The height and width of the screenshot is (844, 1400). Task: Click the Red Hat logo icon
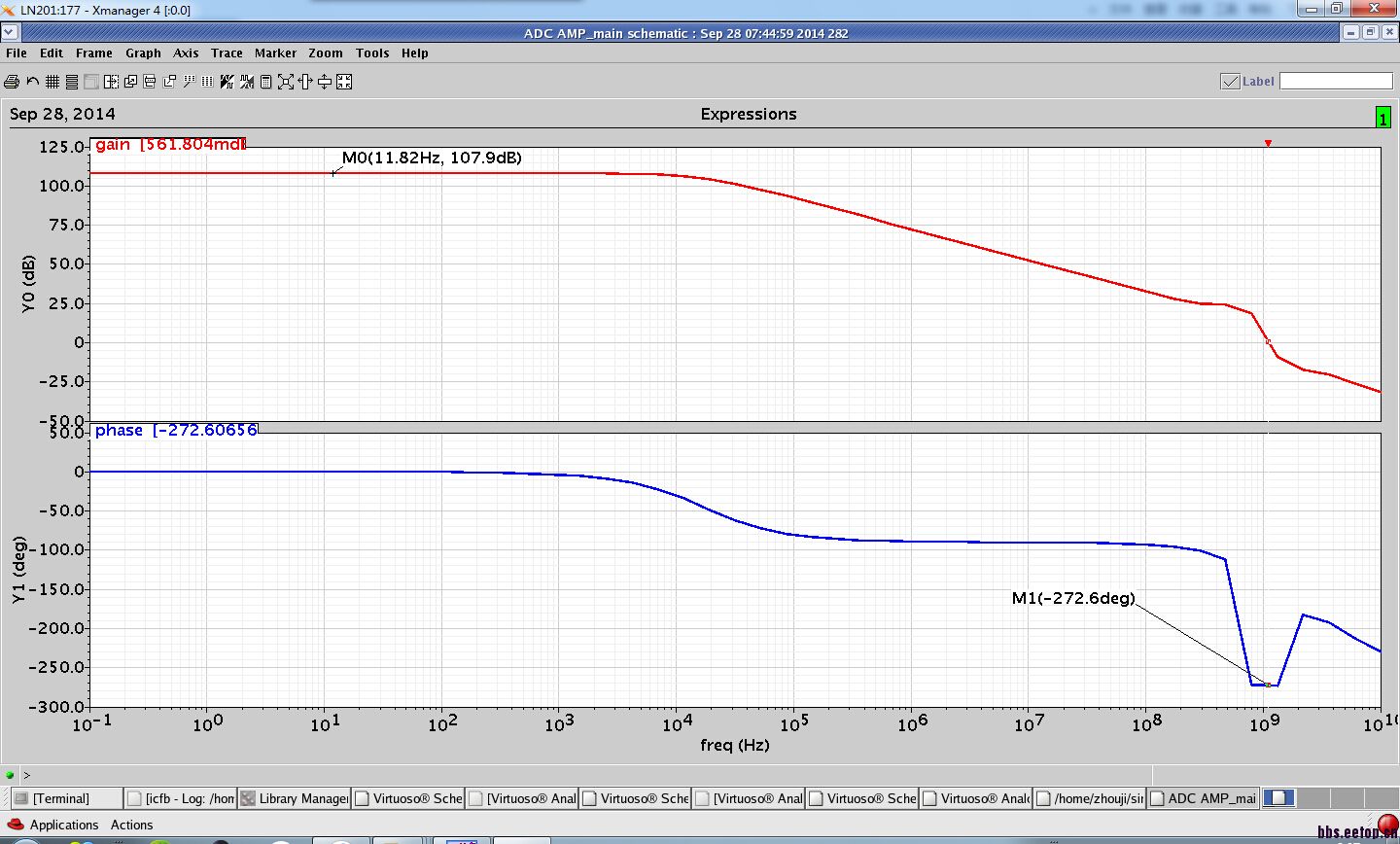coord(15,825)
